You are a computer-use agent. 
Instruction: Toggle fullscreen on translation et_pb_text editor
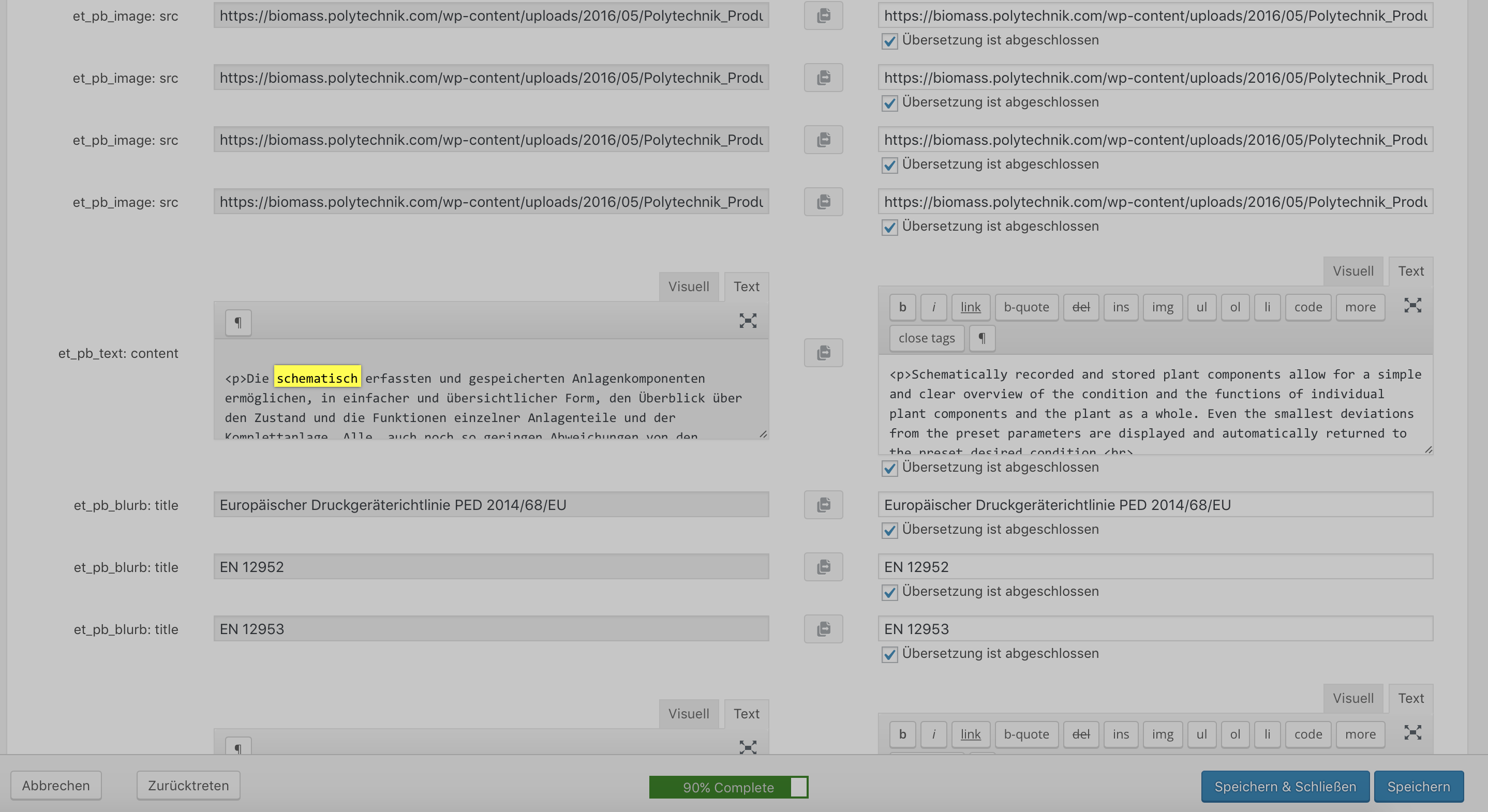tap(1412, 306)
